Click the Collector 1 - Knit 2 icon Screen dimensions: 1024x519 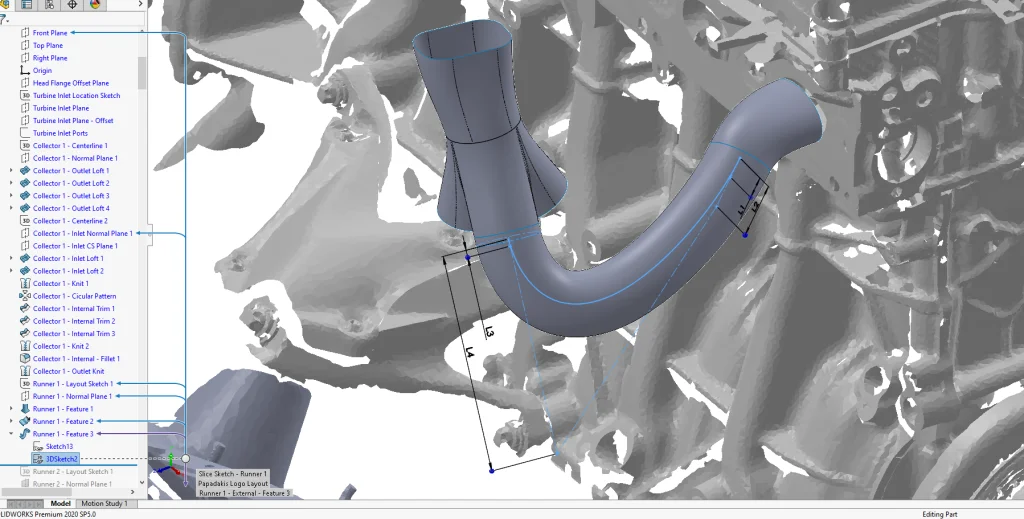pyautogui.click(x=25, y=346)
